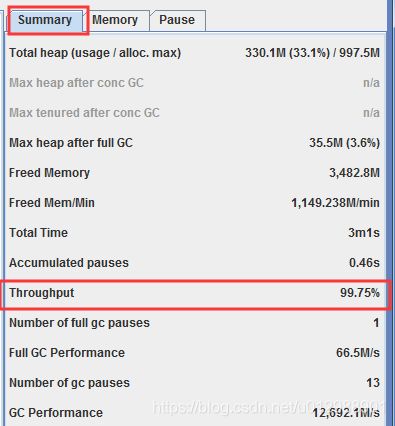Image resolution: width=395 pixels, height=426 pixels.
Task: Click the 35.5M (3.6%) value
Action: 344,143
